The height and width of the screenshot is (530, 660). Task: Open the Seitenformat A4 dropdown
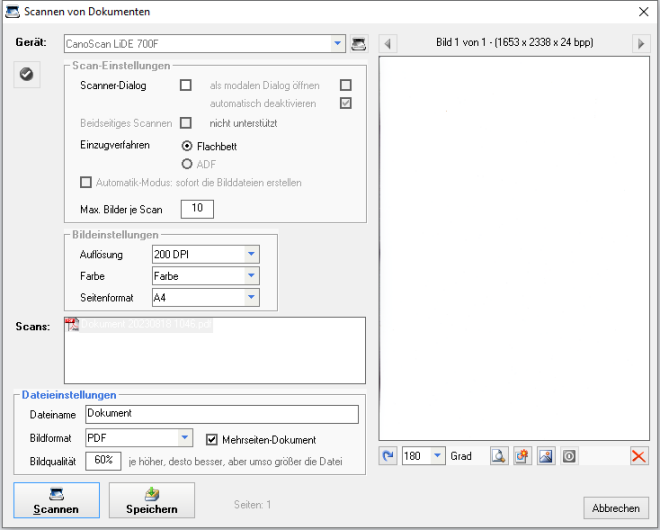tap(251, 297)
